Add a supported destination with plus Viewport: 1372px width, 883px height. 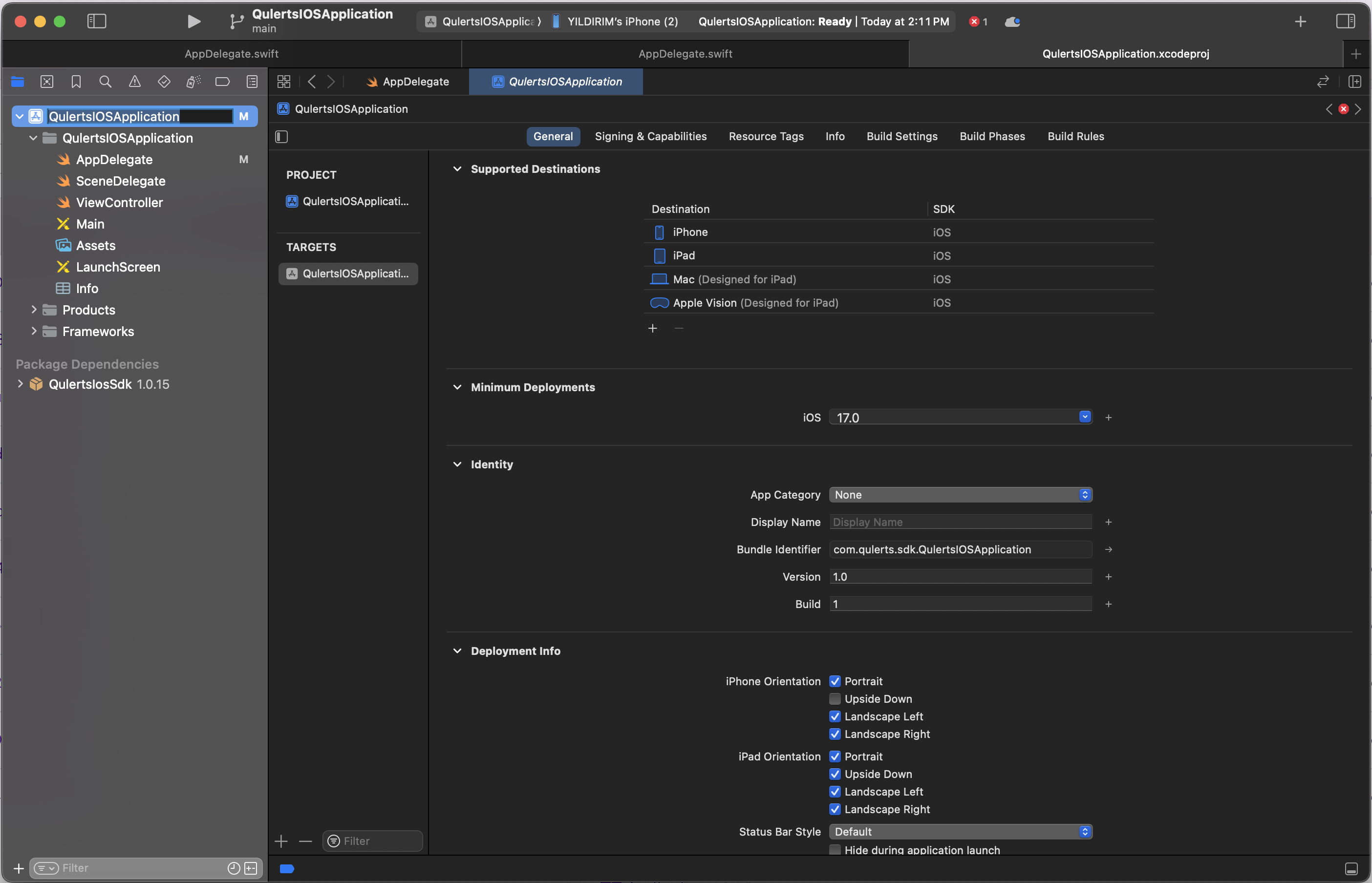pos(653,329)
